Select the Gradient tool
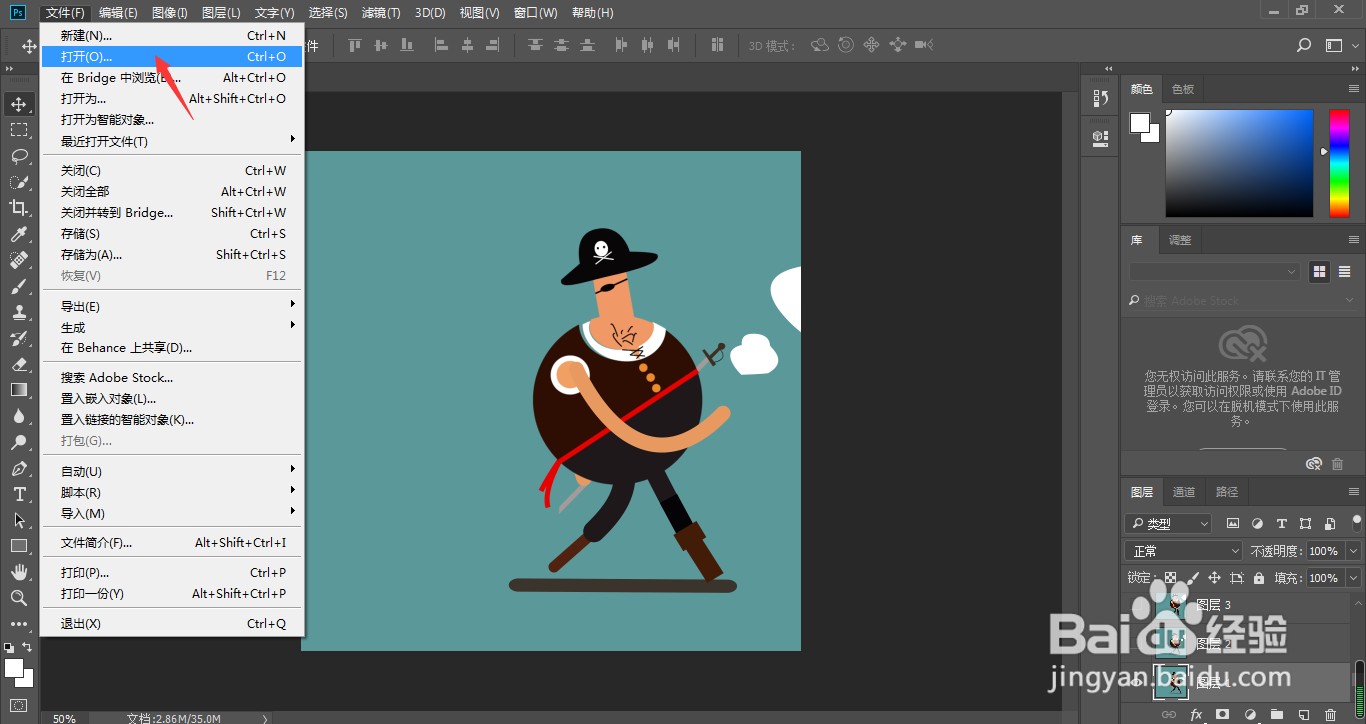The image size is (1366, 724). pos(19,390)
